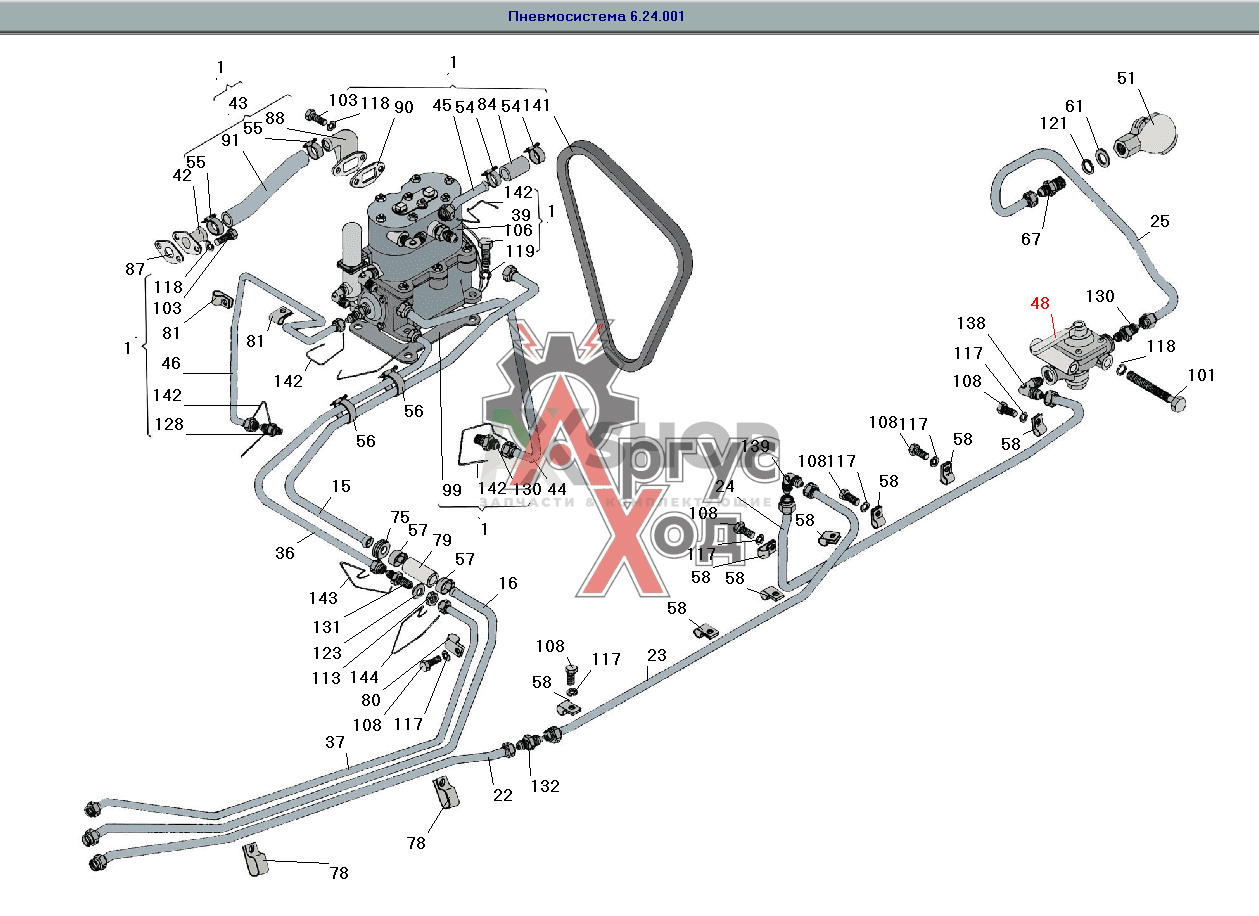Click part number 99 label
Screen dimensions: 1259x916
pyautogui.click(x=451, y=489)
